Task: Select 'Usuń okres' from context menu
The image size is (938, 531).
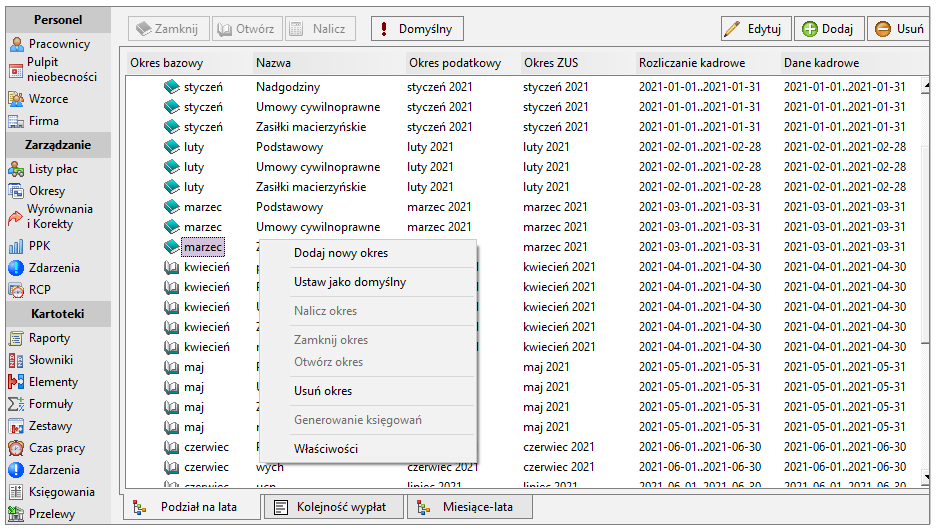Action: point(322,391)
